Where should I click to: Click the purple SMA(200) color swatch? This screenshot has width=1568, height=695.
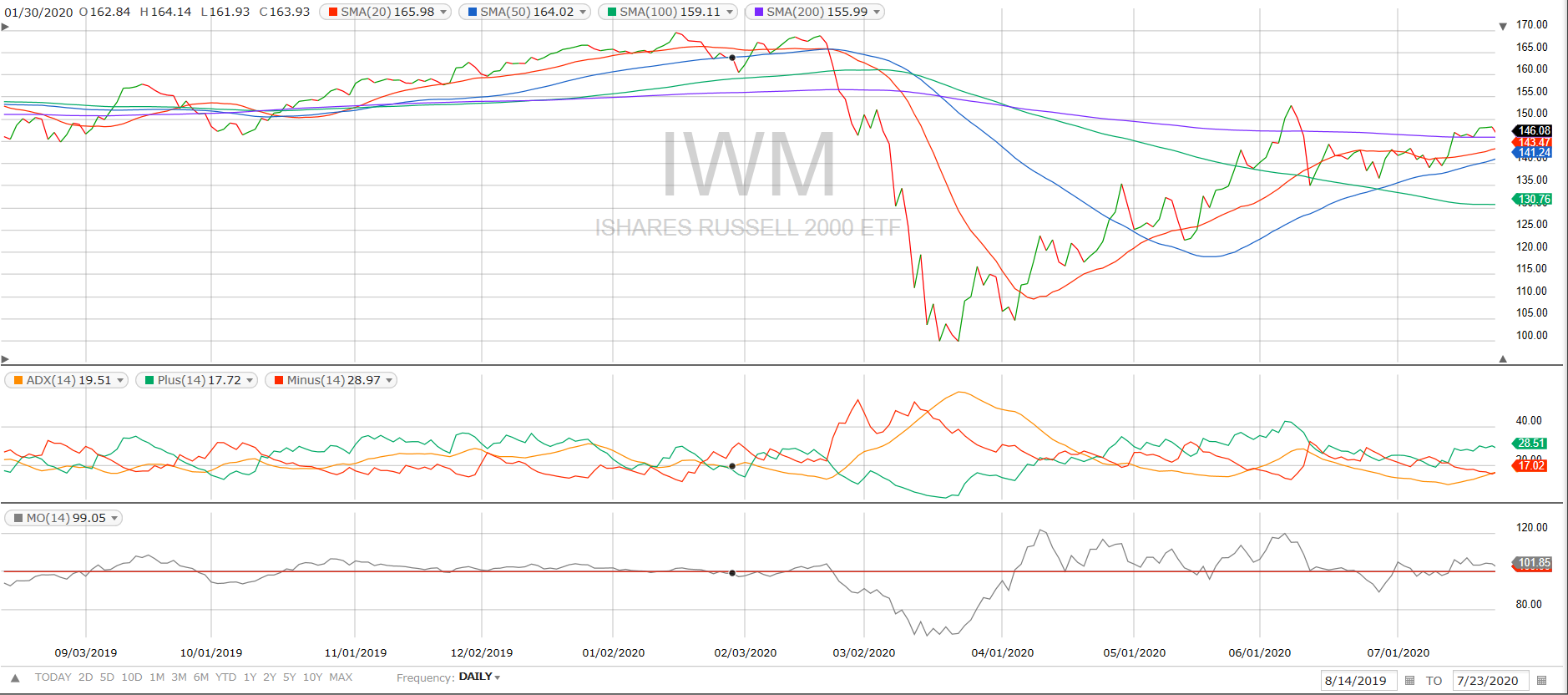click(x=759, y=12)
